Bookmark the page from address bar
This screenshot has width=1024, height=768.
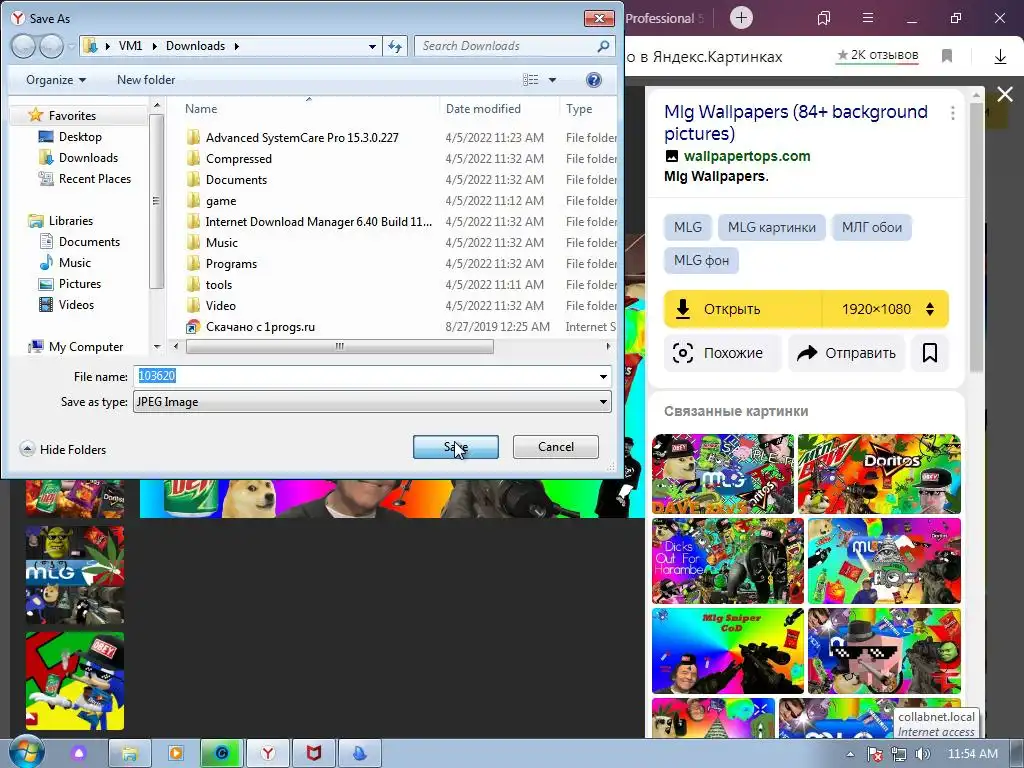(947, 56)
